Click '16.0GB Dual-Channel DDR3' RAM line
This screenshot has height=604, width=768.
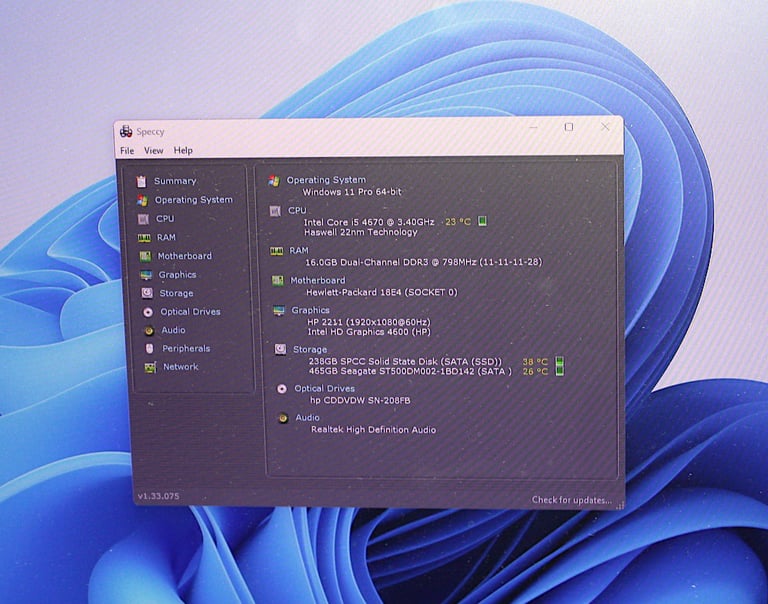(x=424, y=262)
